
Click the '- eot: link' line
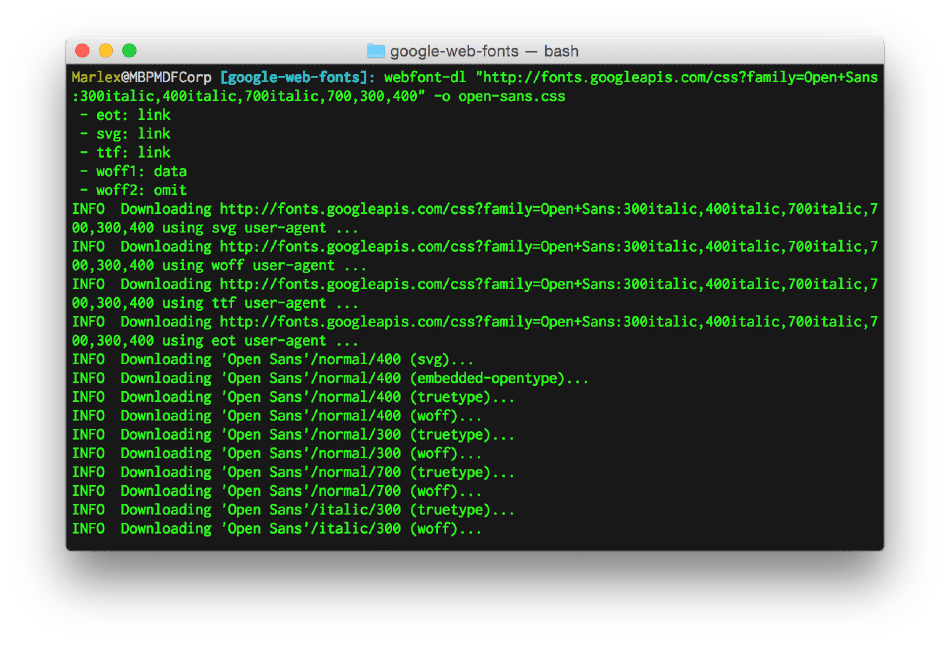[125, 115]
